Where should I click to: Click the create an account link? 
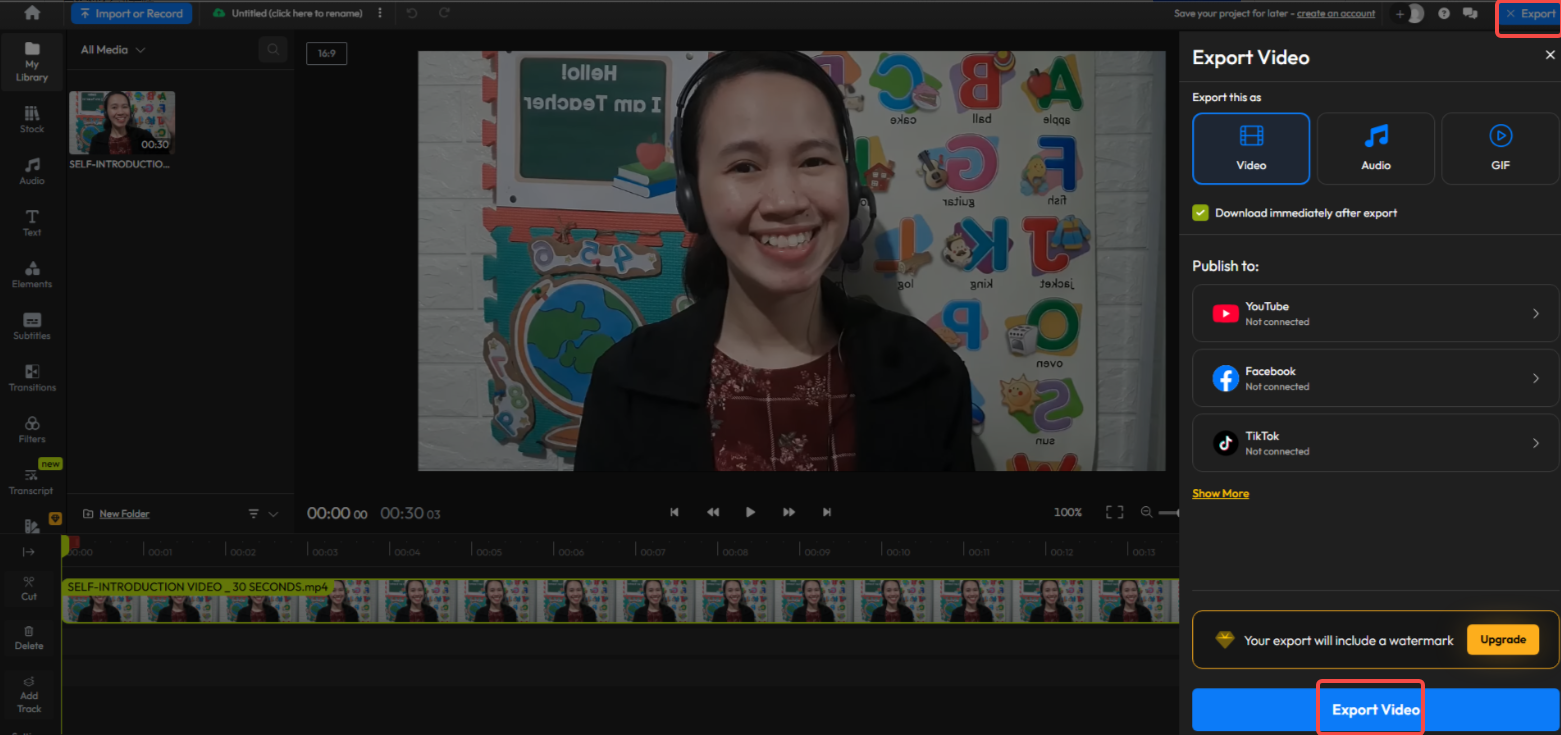click(x=1337, y=13)
